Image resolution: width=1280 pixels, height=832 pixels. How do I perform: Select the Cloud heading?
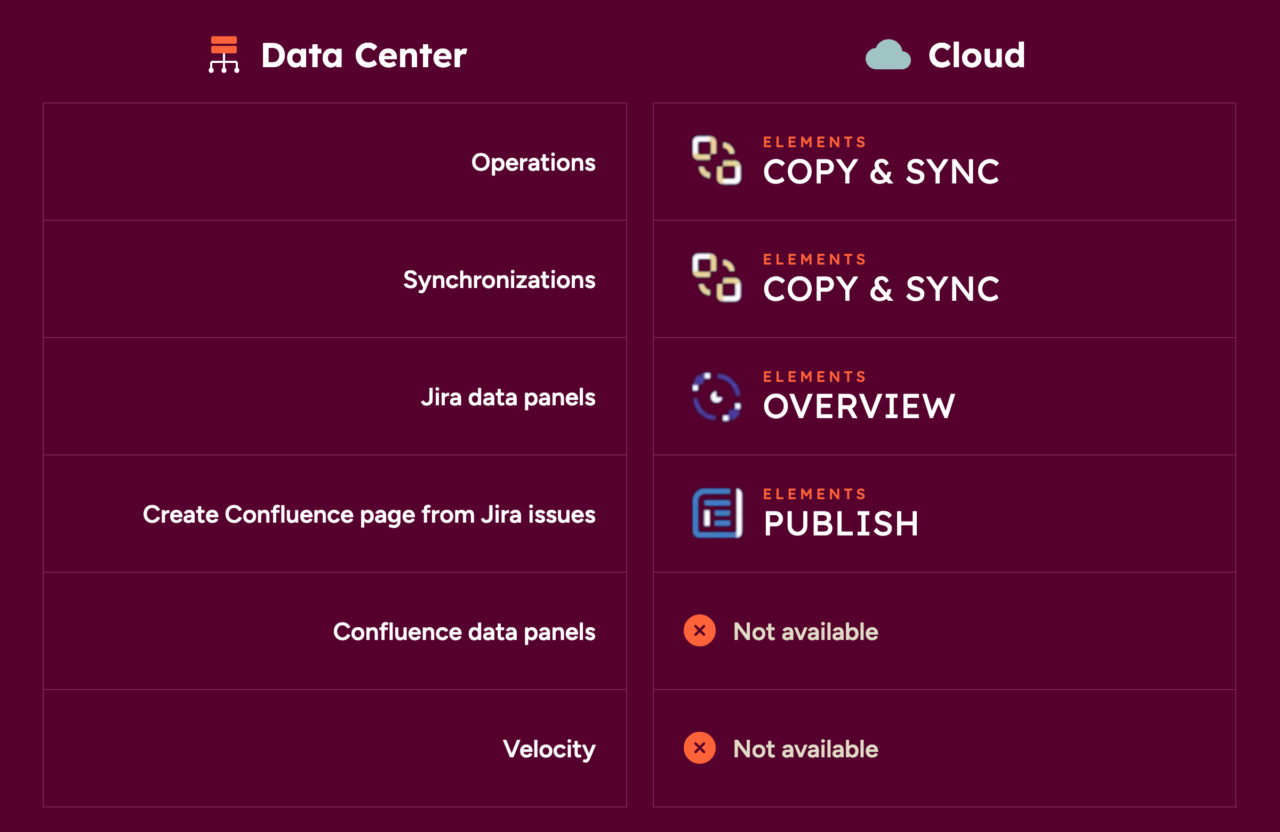click(977, 55)
